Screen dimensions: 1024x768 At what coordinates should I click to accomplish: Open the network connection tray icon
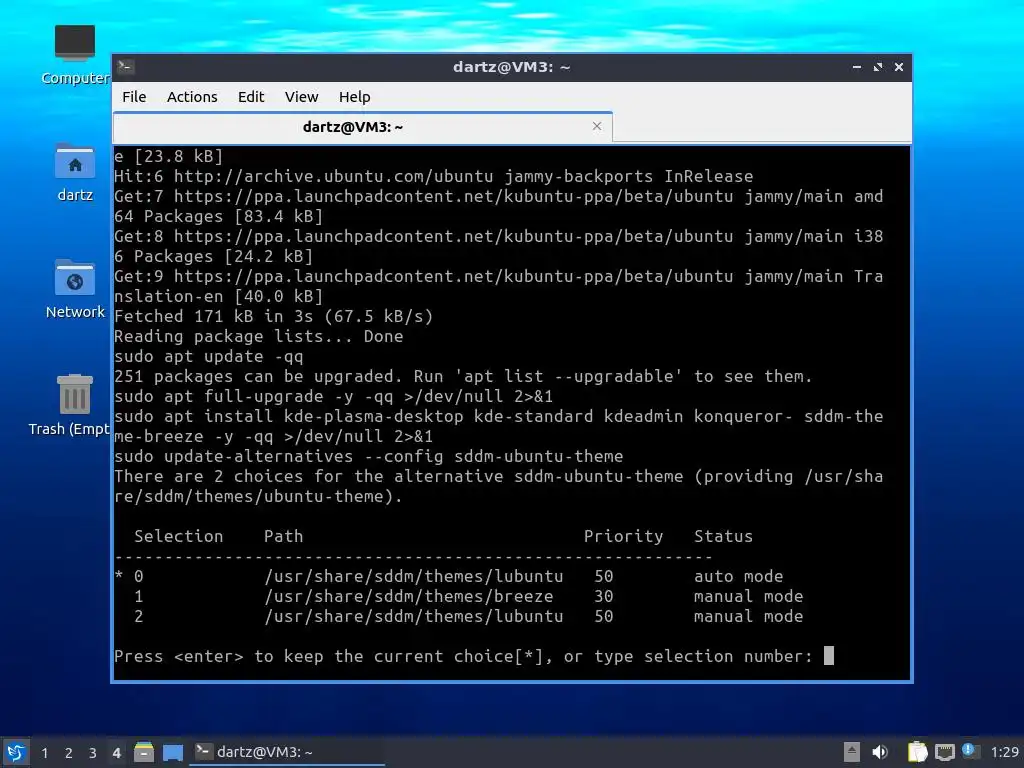tap(944, 752)
